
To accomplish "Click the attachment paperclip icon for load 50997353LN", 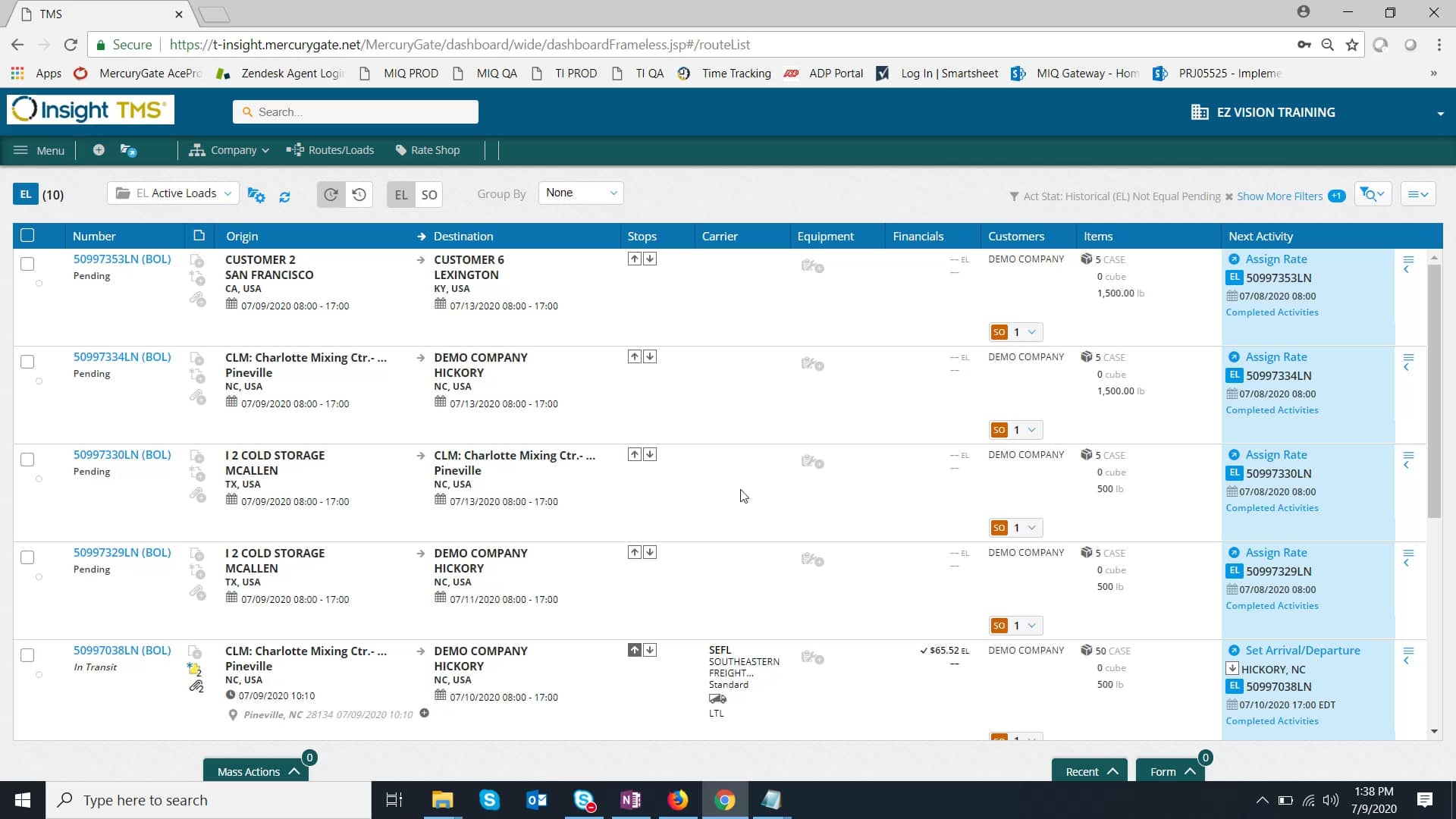I will point(197,300).
